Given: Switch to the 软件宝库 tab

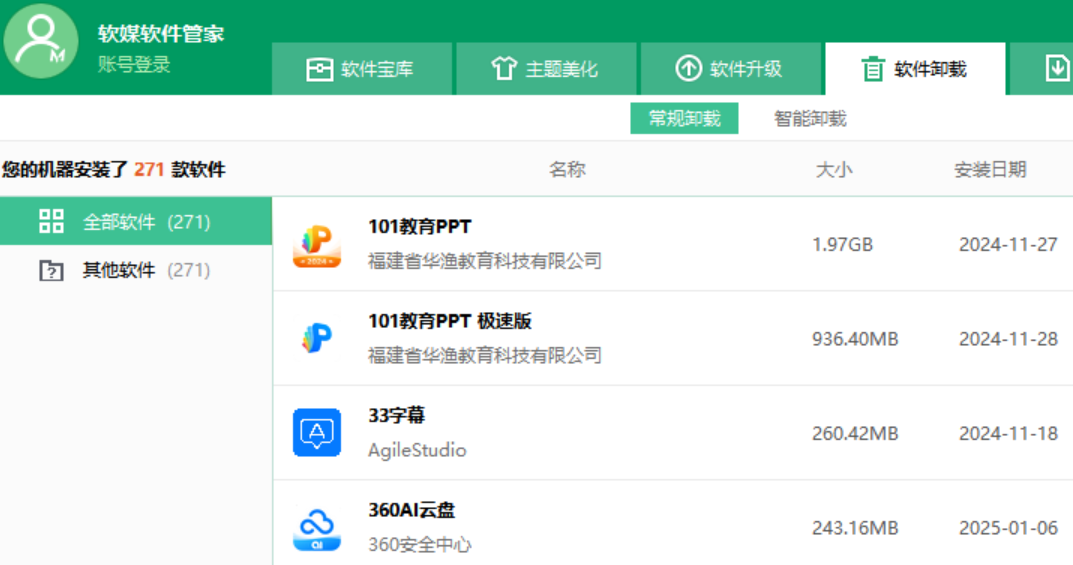Looking at the screenshot, I should (362, 68).
